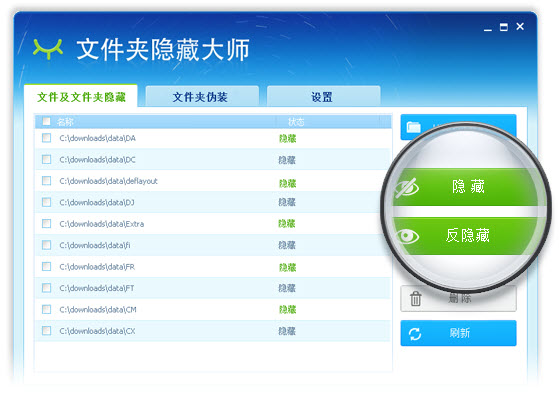This screenshot has height=399, width=559.
Task: Click the 状态 column header
Action: (296, 122)
